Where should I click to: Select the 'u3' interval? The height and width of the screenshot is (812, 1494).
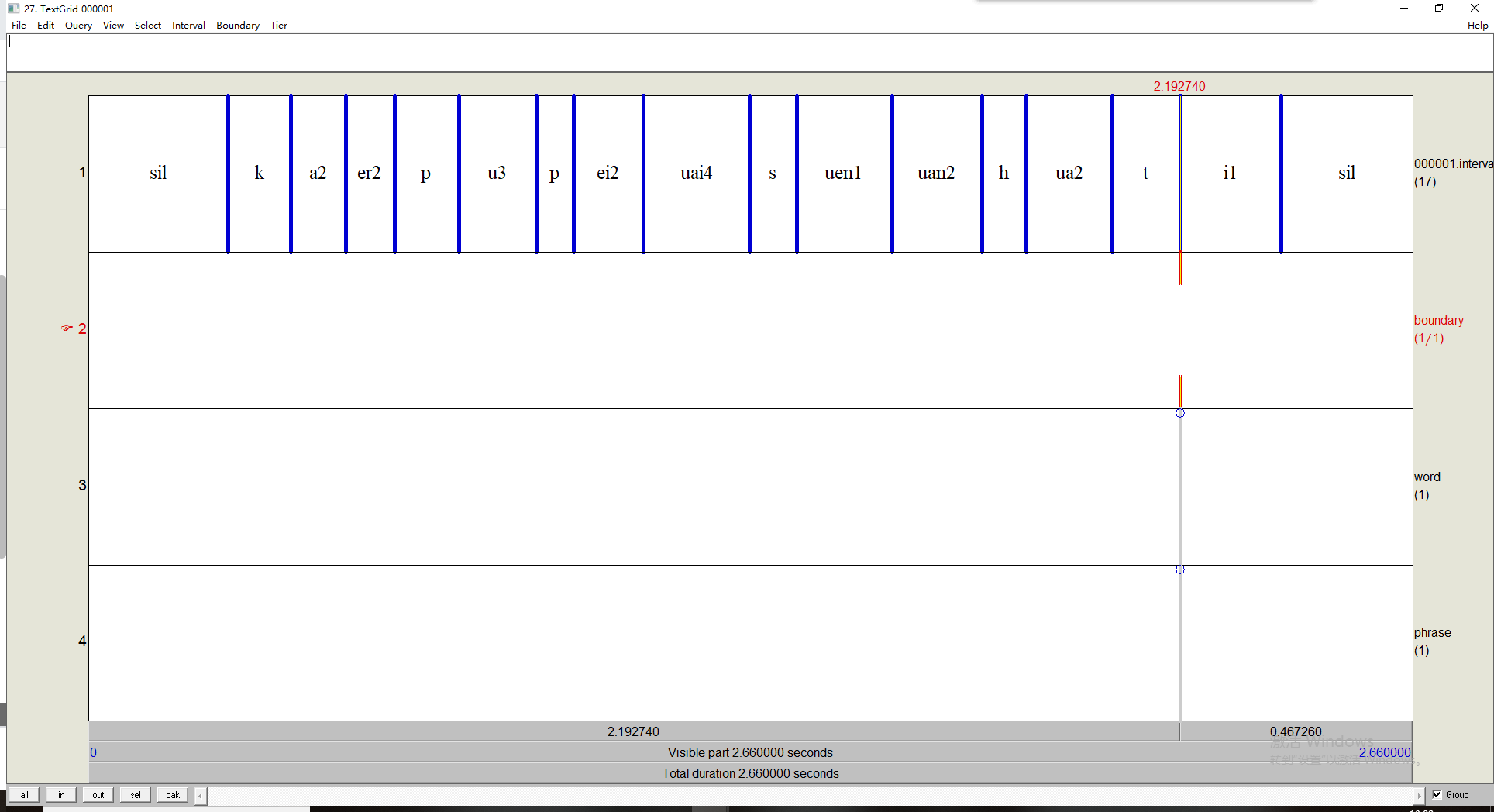coord(497,174)
